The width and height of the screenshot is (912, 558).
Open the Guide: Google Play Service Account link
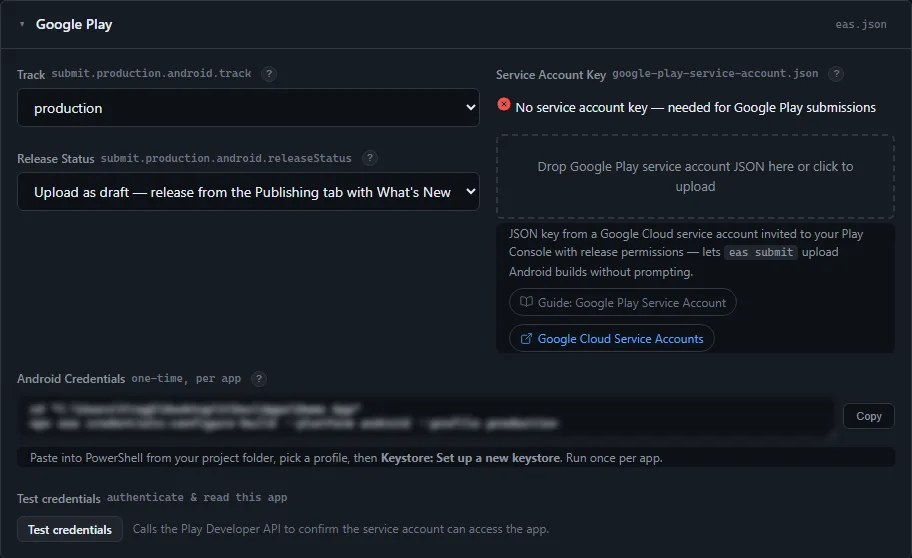622,303
